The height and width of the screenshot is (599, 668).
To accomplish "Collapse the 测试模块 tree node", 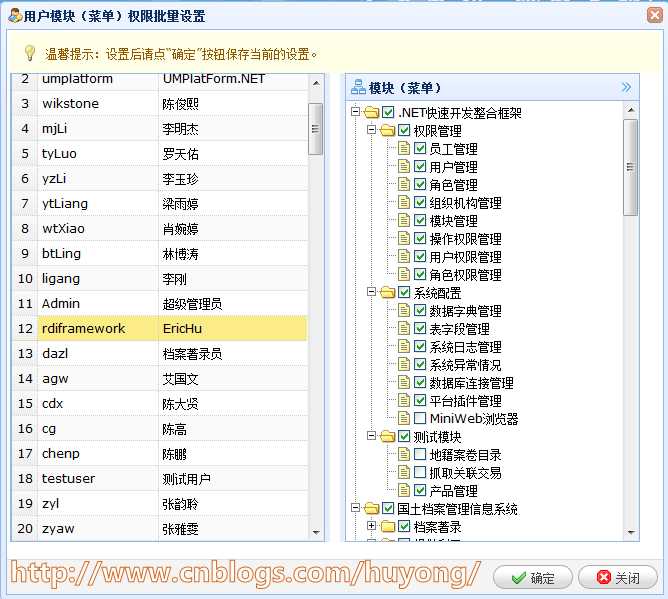I will [371, 436].
